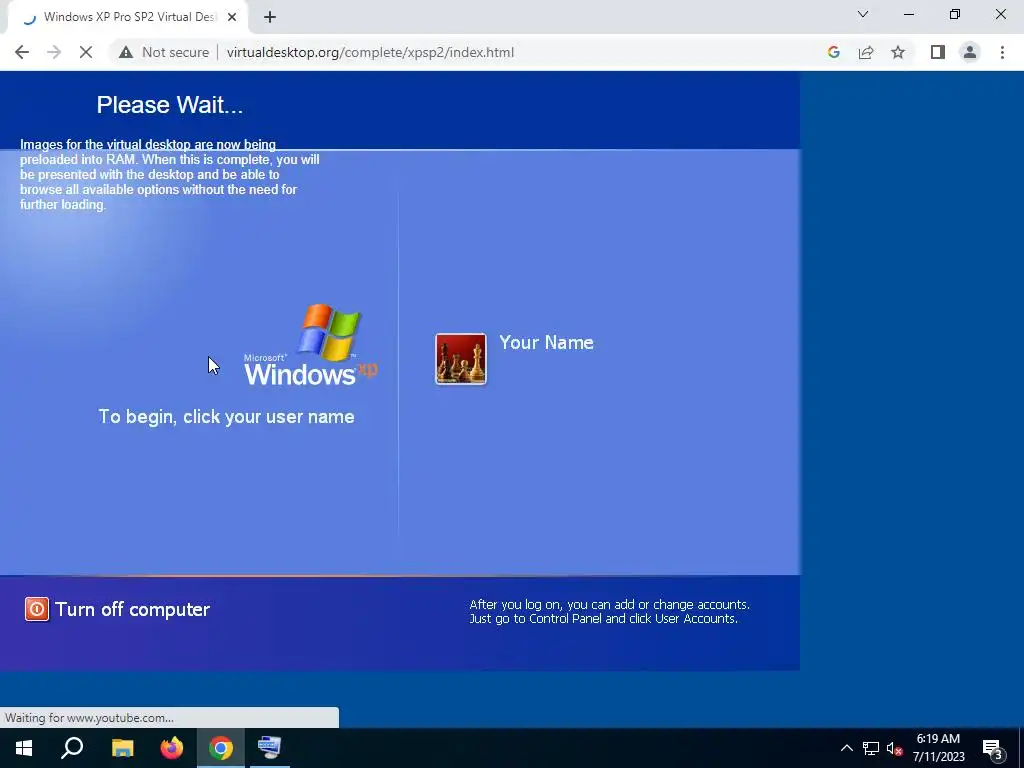1024x768 pixels.
Task: Open a new browser tab
Action: coord(270,18)
